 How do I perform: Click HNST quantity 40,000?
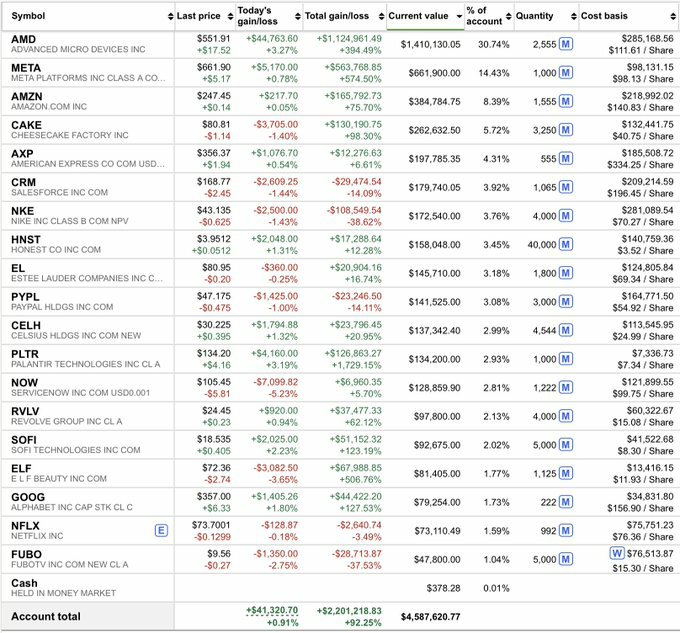point(542,245)
